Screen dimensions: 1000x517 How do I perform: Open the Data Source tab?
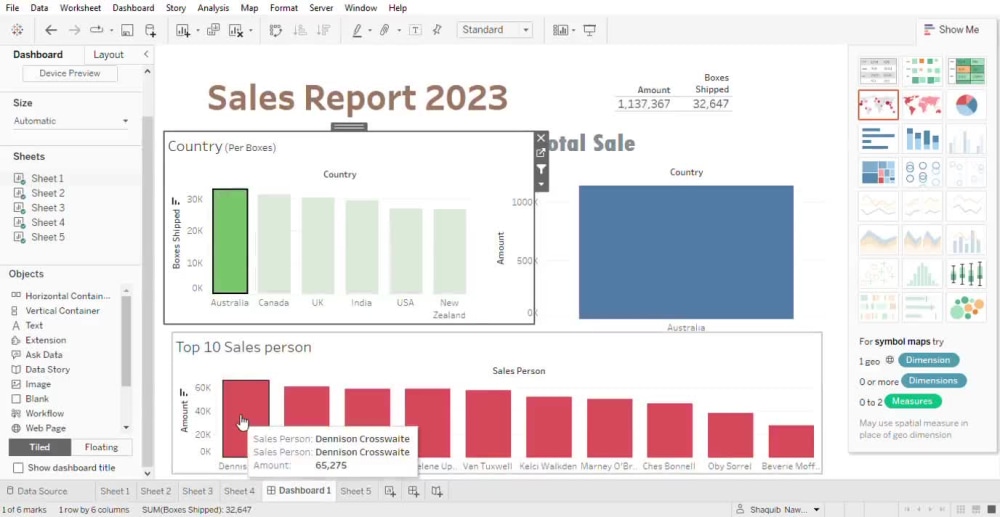point(36,491)
